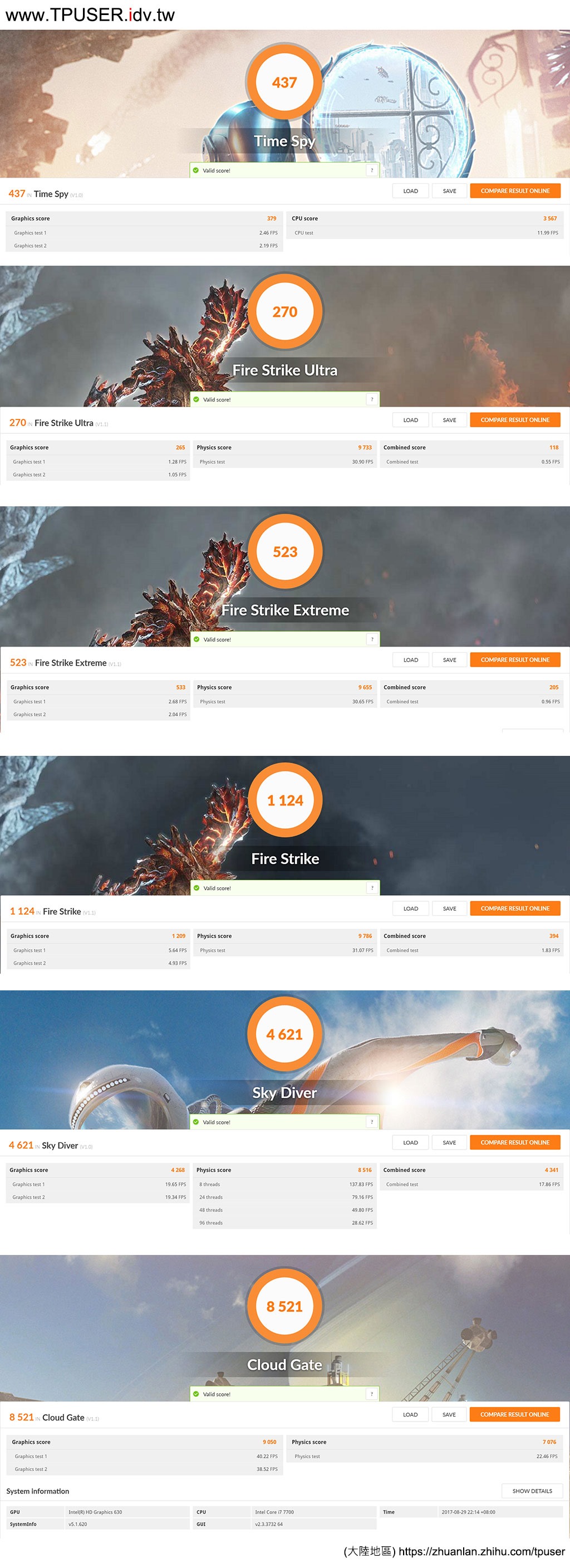
Task: Click the Sky Diver 4 621 score circle
Action: 284,1034
